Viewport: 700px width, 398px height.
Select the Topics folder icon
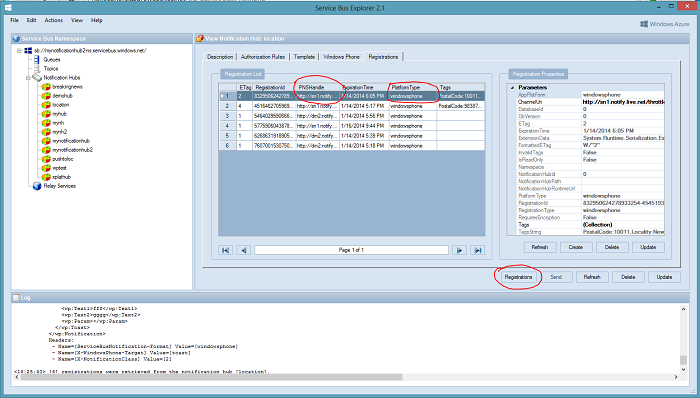[x=37, y=68]
